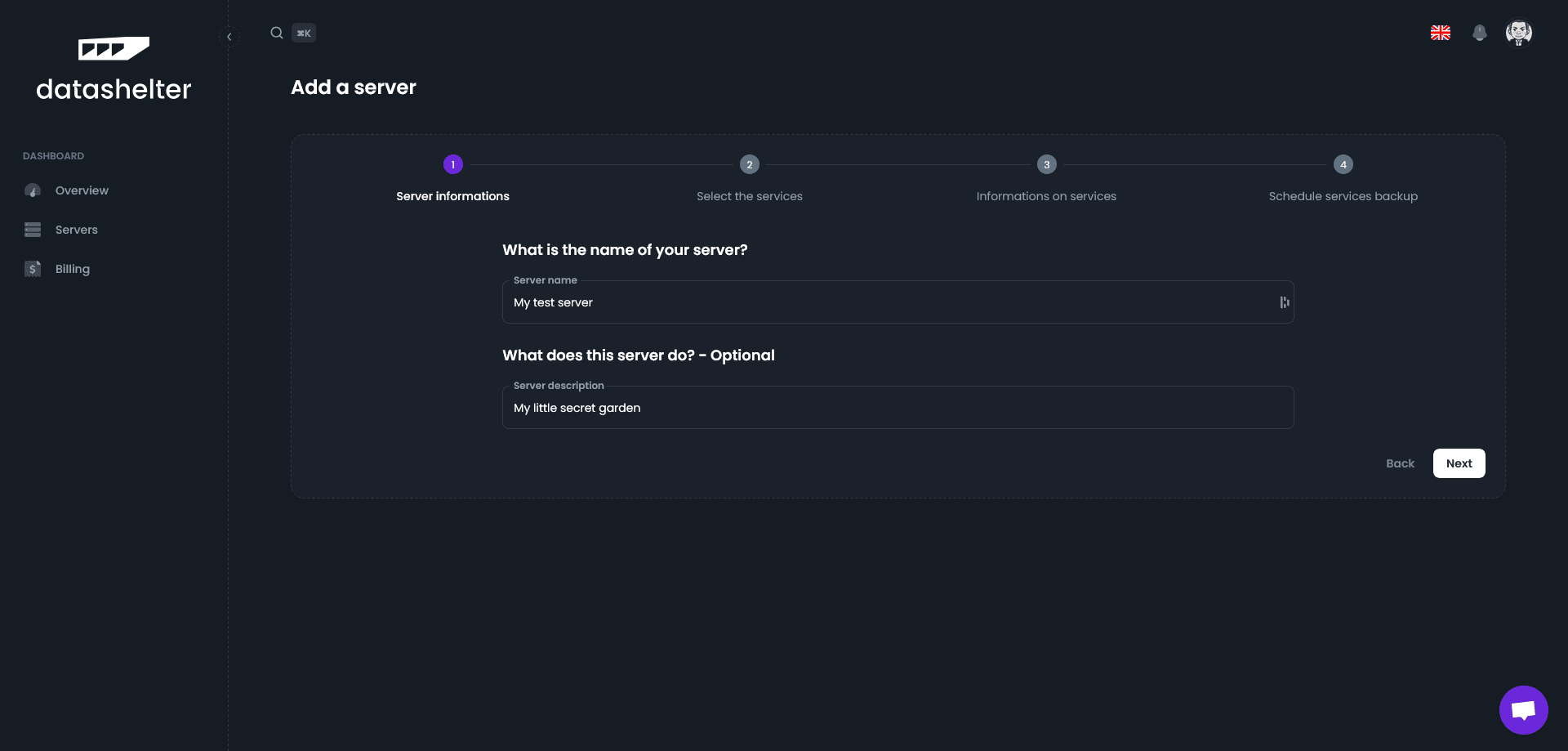Click the Billing dollar icon
The width and height of the screenshot is (1568, 751).
[32, 268]
